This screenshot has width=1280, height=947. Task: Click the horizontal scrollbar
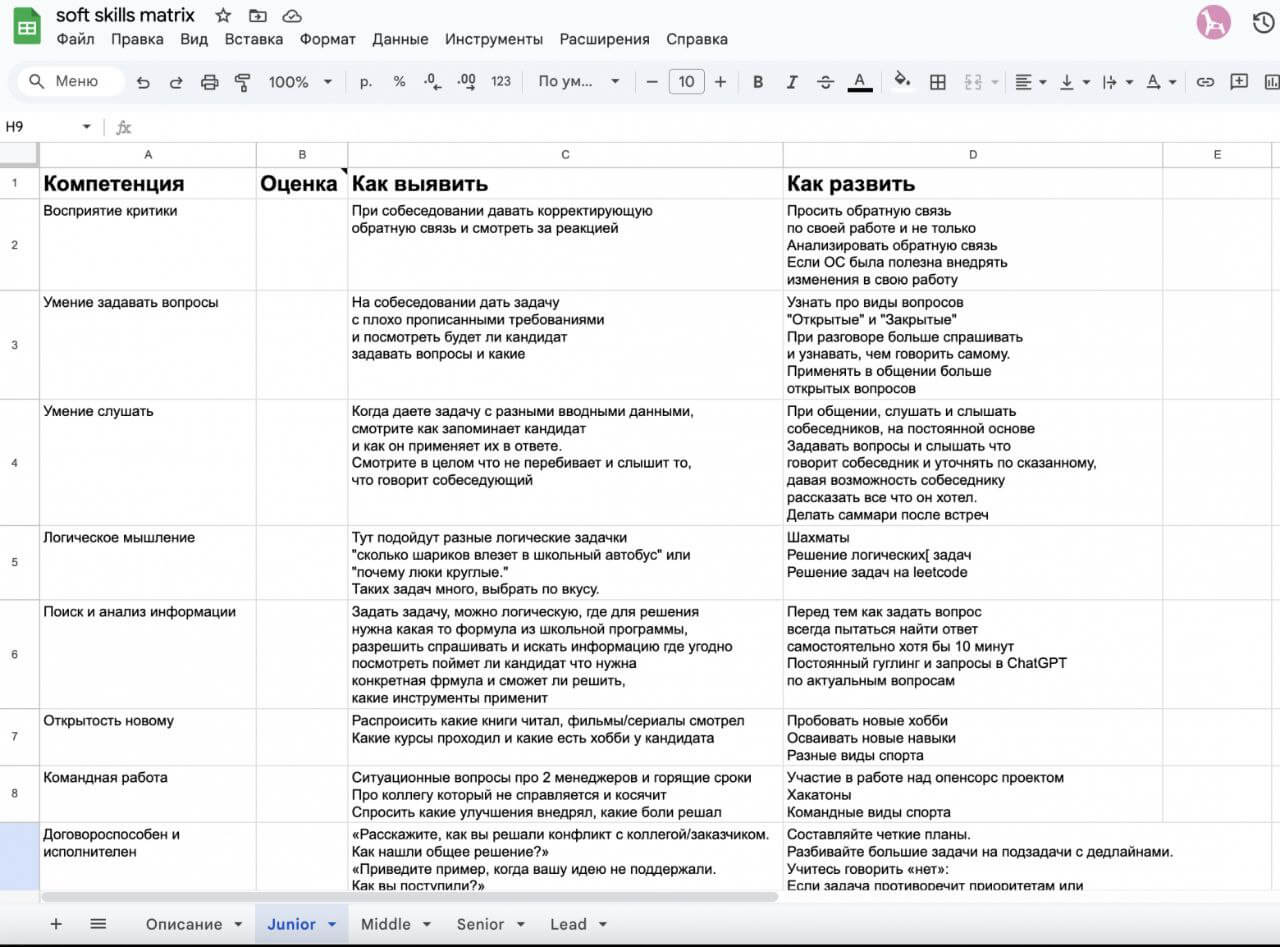tap(410, 897)
